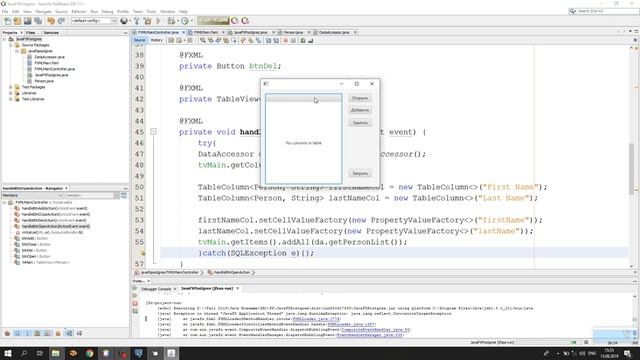The width and height of the screenshot is (640, 360).
Task: Switch to the DataAccessor.java editor tab
Action: pyautogui.click(x=334, y=32)
